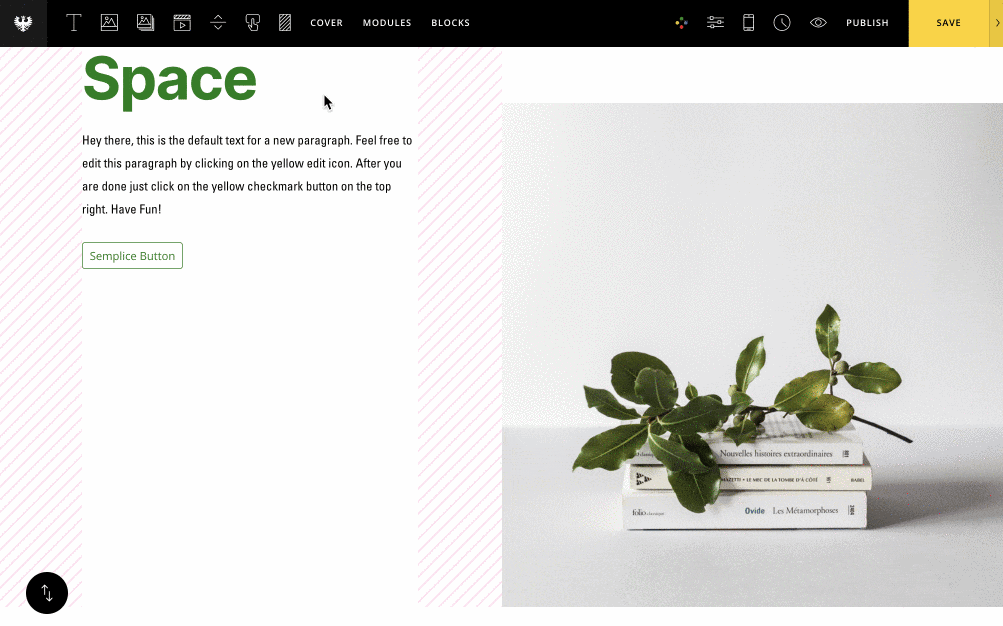Insert a spacer module icon
This screenshot has height=626, width=1003.
point(218,23)
